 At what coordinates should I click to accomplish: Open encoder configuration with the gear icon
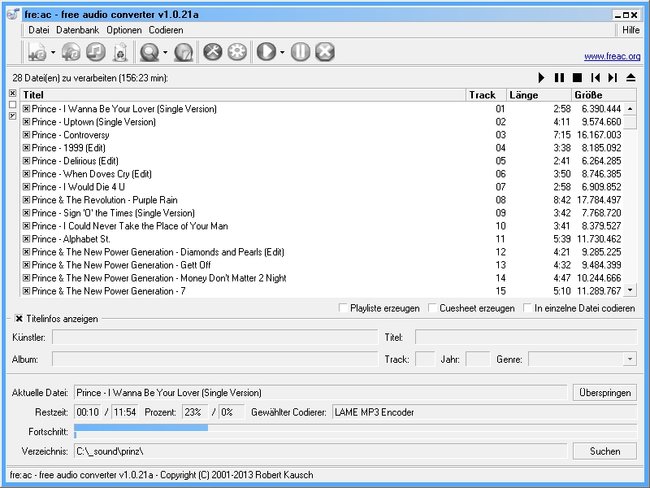(237, 52)
